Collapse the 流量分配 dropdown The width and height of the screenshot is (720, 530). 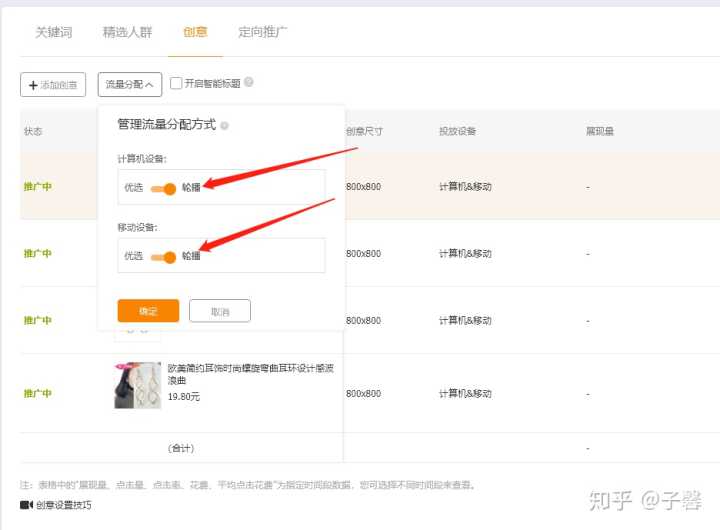point(129,85)
